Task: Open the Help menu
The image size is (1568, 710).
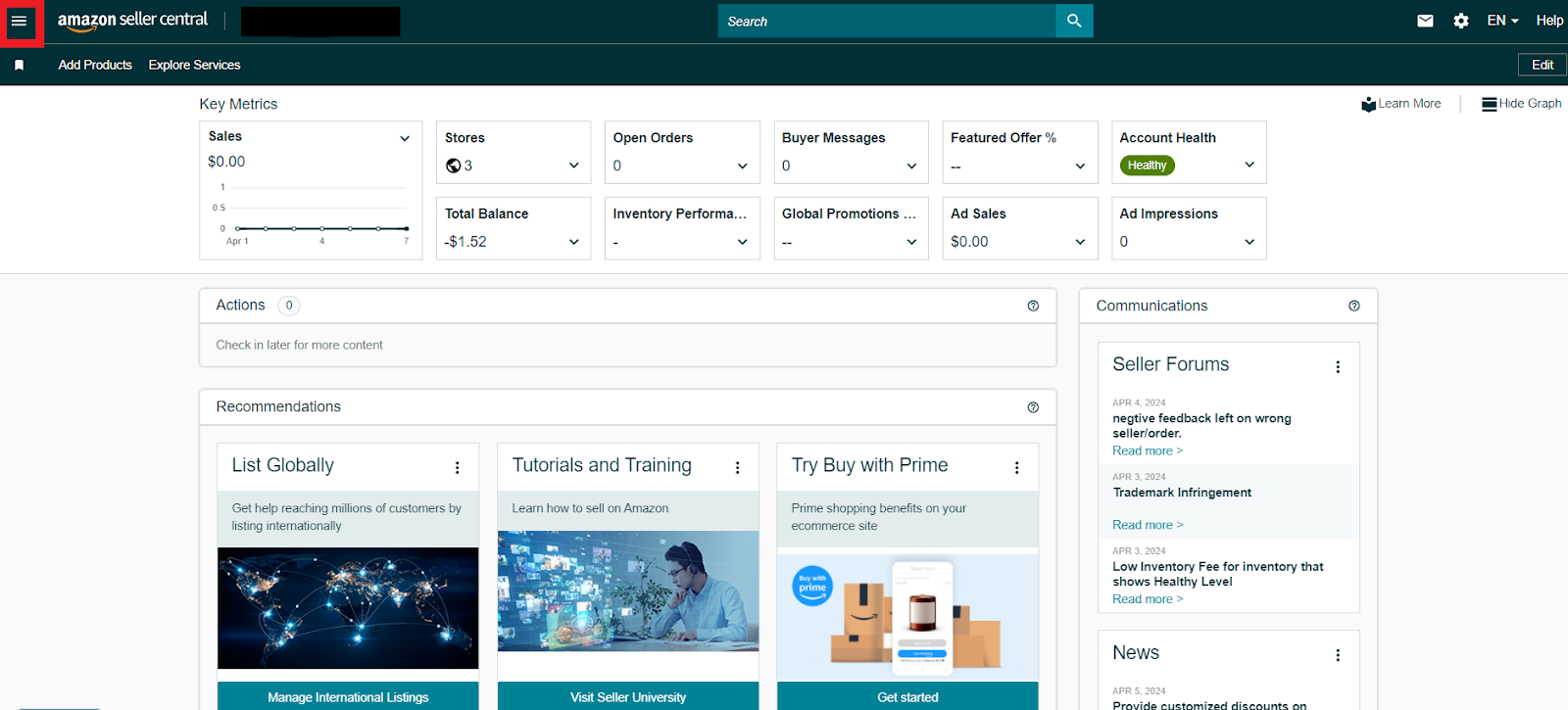Action: 1549,21
